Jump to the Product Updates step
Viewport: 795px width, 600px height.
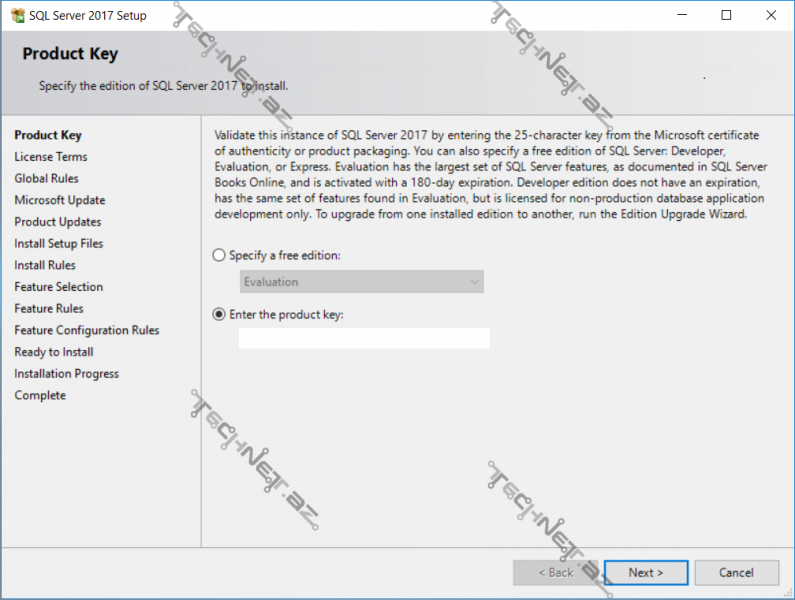coord(58,222)
